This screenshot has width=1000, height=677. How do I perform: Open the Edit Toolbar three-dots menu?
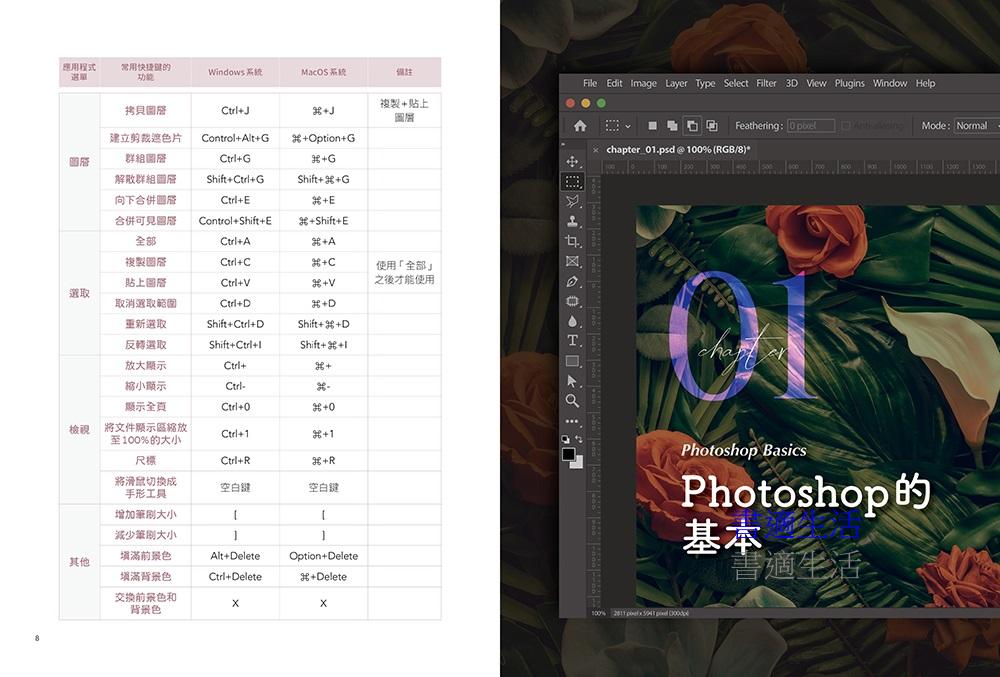point(572,421)
